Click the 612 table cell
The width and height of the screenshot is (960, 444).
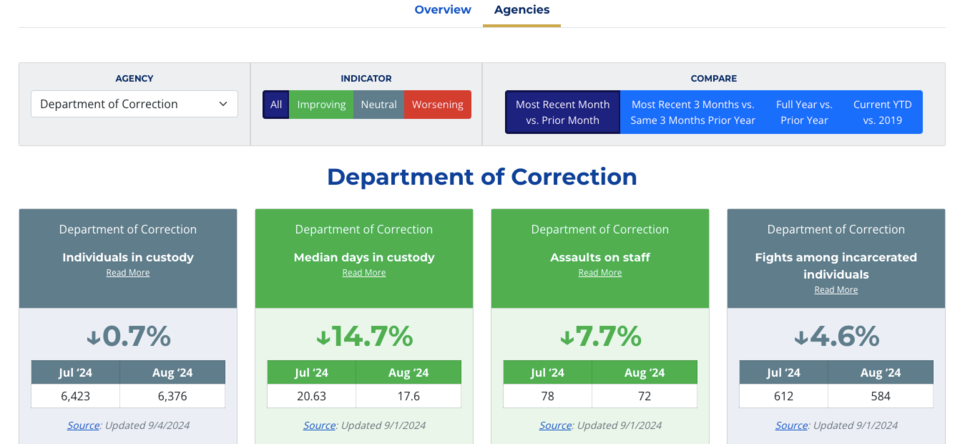tap(784, 396)
